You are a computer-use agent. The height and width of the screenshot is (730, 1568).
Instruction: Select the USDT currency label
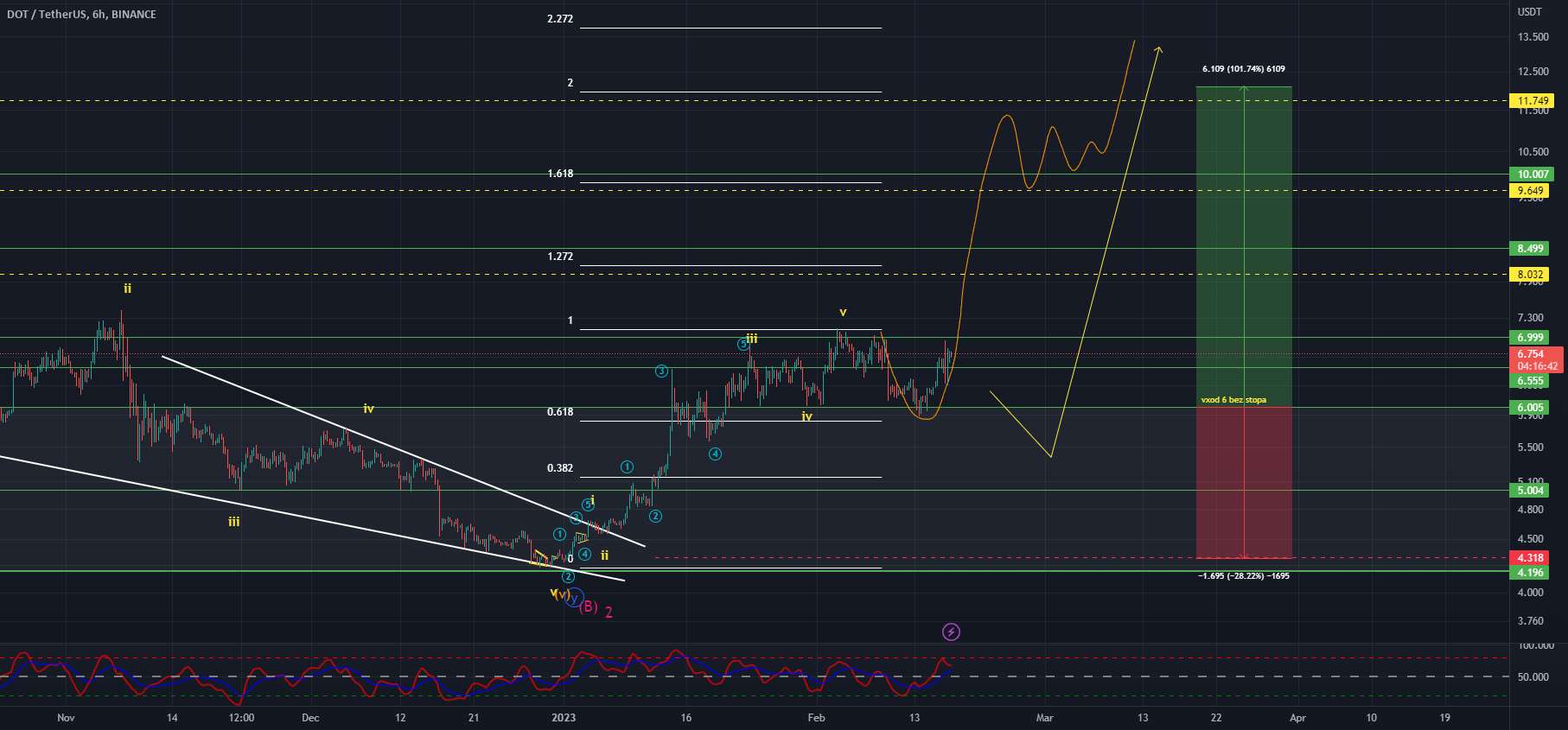[1530, 12]
